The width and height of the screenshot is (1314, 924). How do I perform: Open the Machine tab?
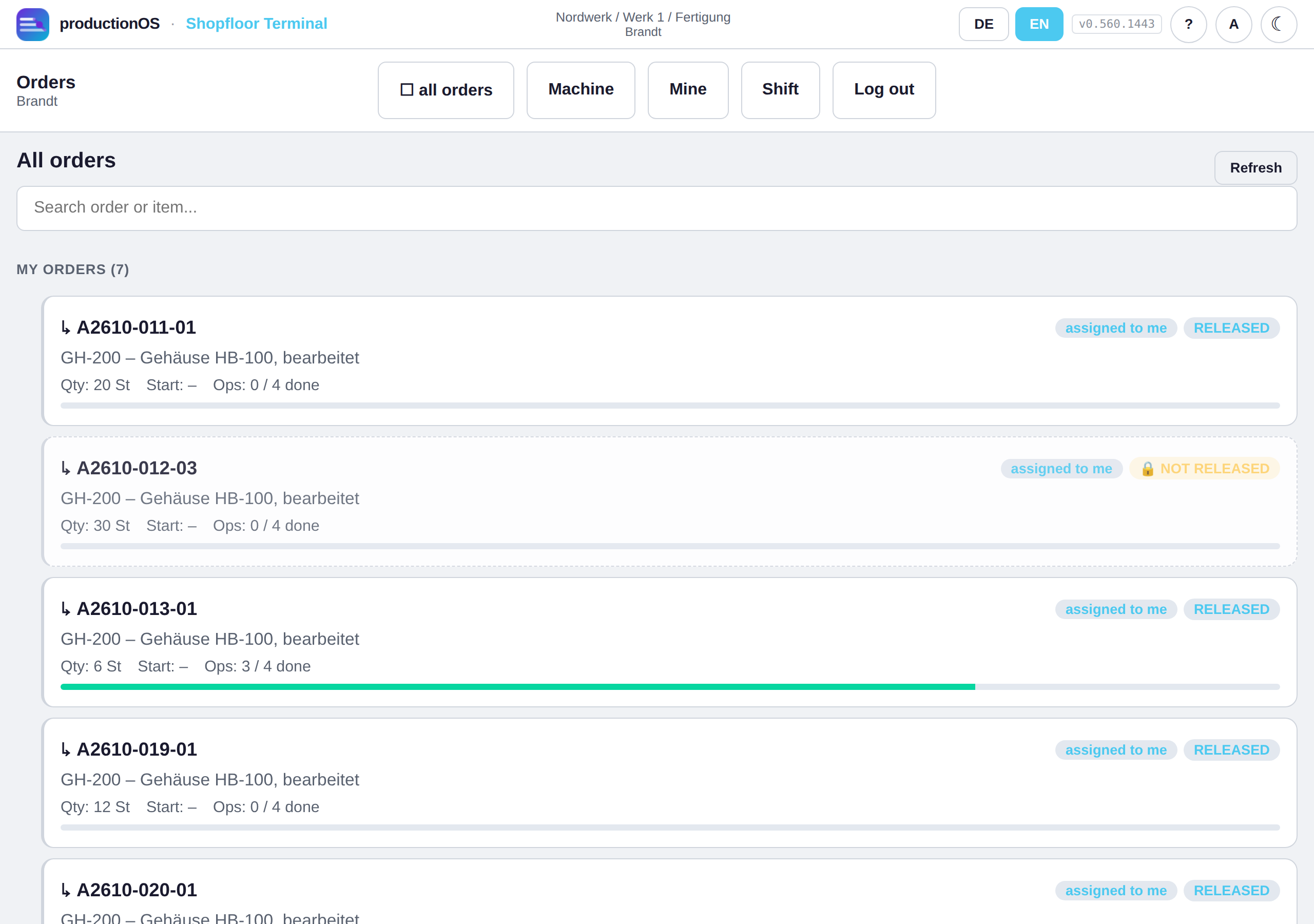[x=581, y=90]
